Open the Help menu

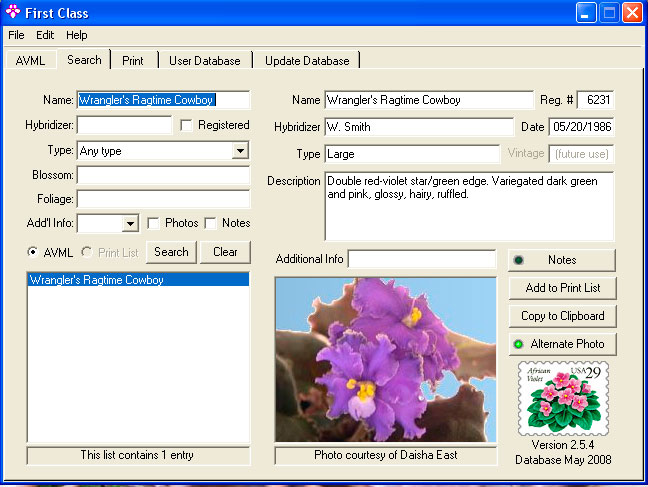click(x=77, y=35)
